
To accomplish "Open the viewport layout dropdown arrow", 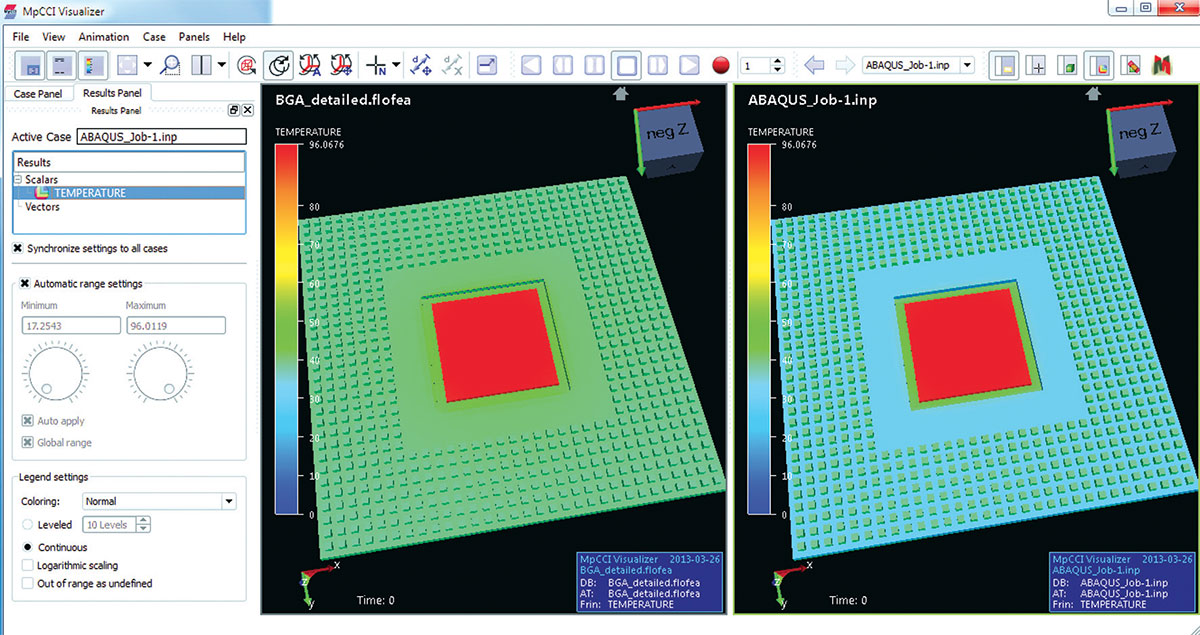I will coord(222,66).
